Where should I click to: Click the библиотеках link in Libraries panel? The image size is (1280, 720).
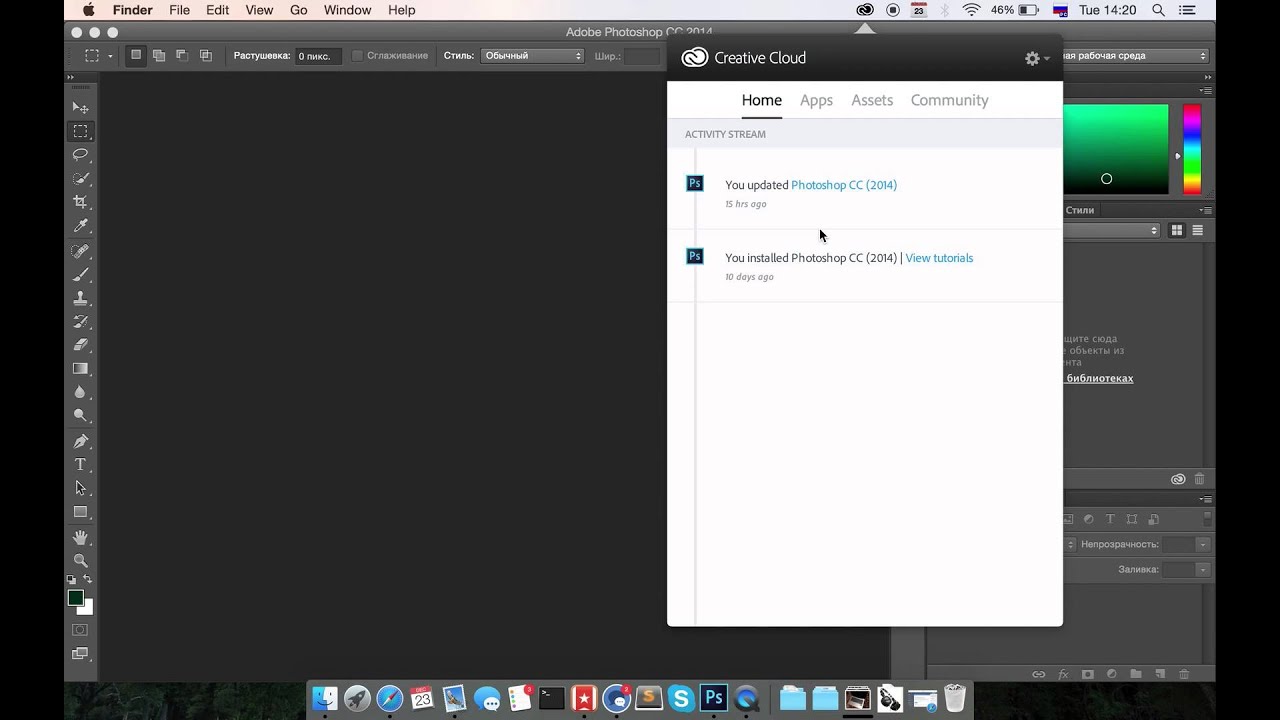click(x=1100, y=378)
